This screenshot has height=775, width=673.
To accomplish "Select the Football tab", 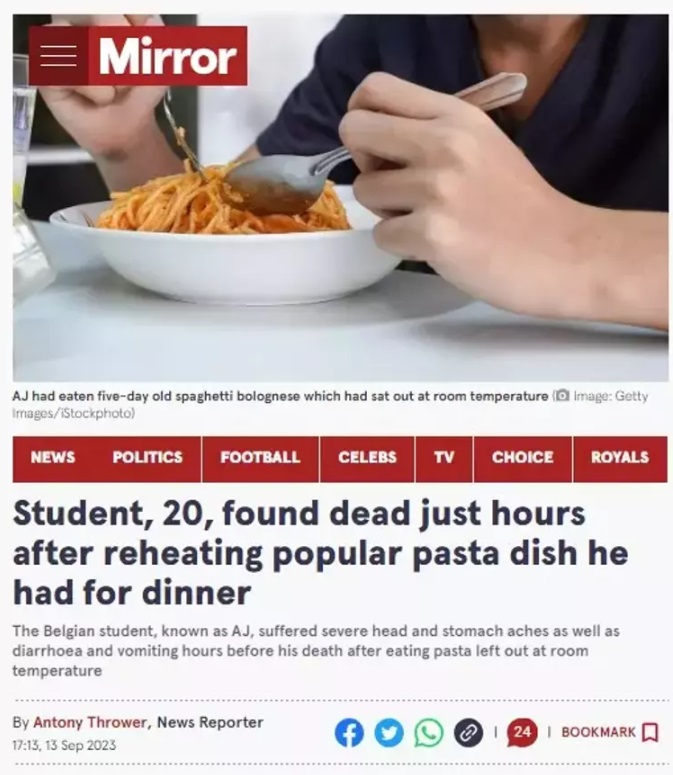I will [x=260, y=457].
